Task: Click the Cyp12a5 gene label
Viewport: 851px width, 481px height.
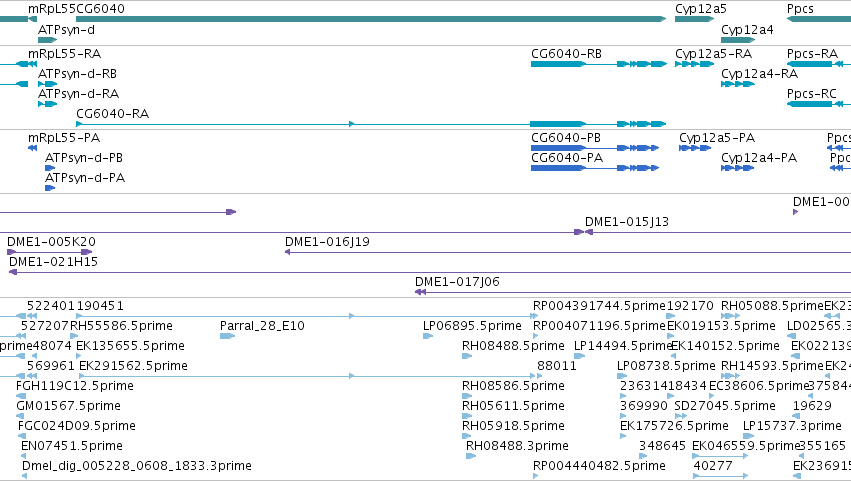Action: coord(701,9)
